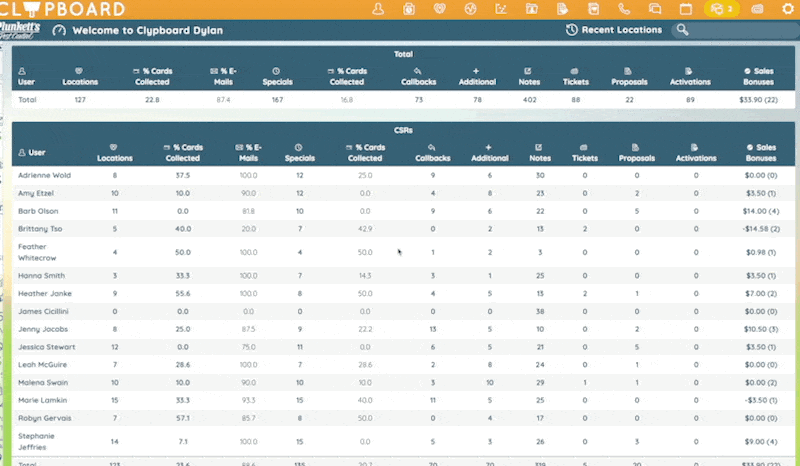This screenshot has height=466, width=800.
Task: Select the Adrienne Wold row name
Action: pos(44,175)
